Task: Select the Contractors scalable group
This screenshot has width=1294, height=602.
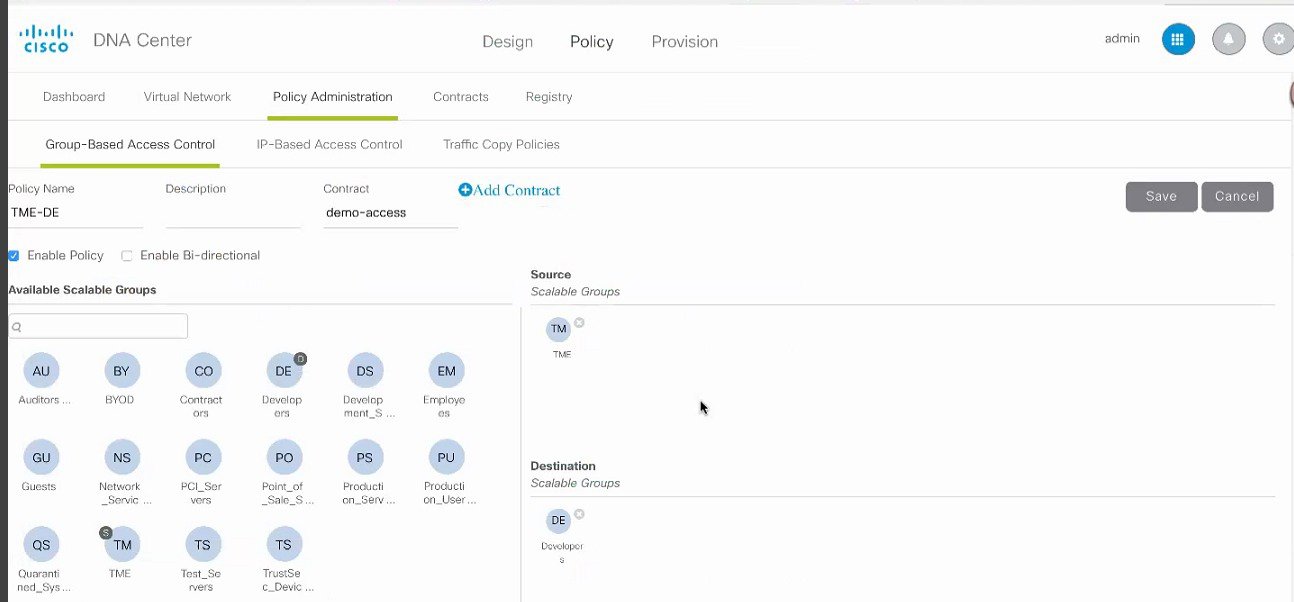Action: 202,370
